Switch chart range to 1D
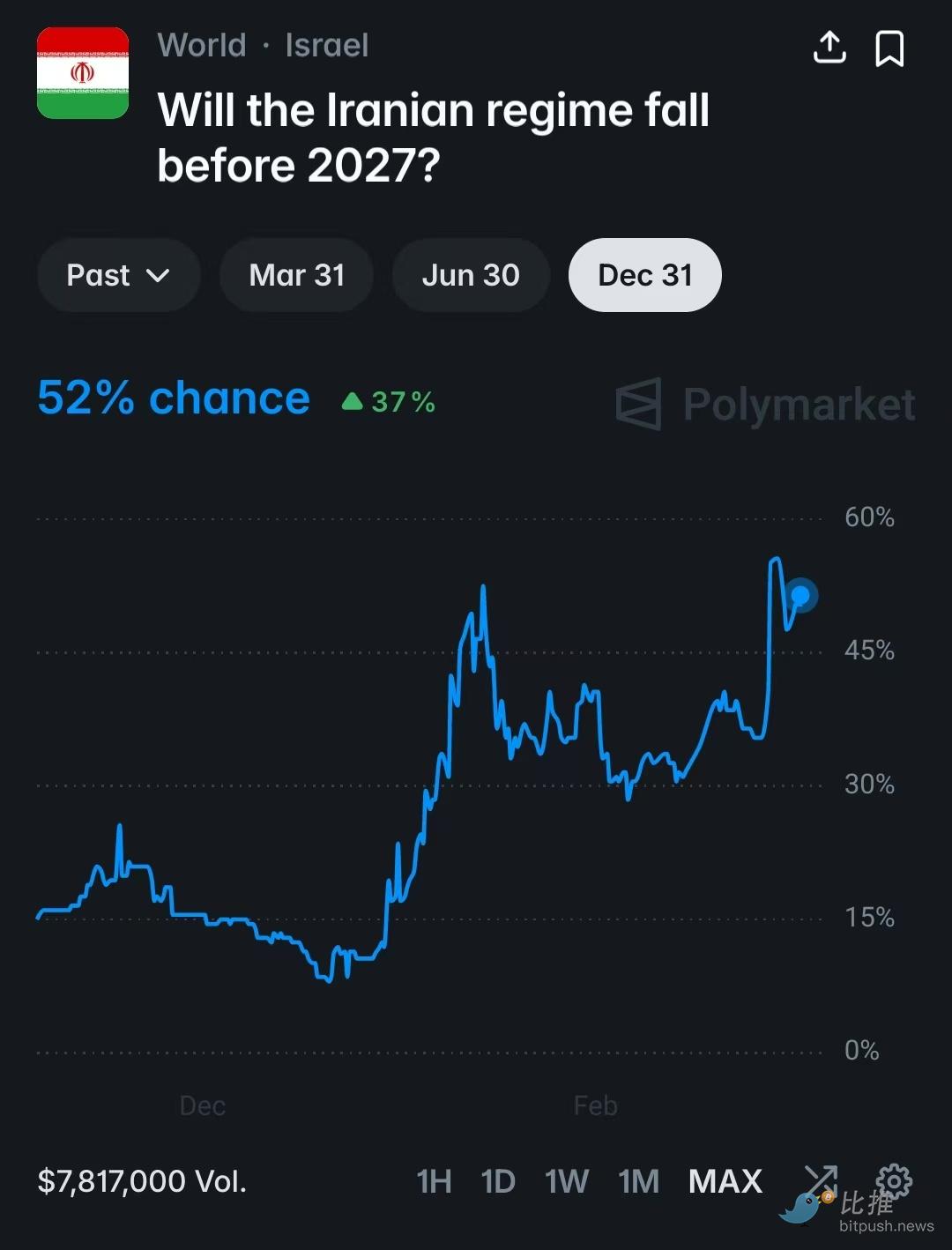This screenshot has height=1250, width=952. (498, 1181)
